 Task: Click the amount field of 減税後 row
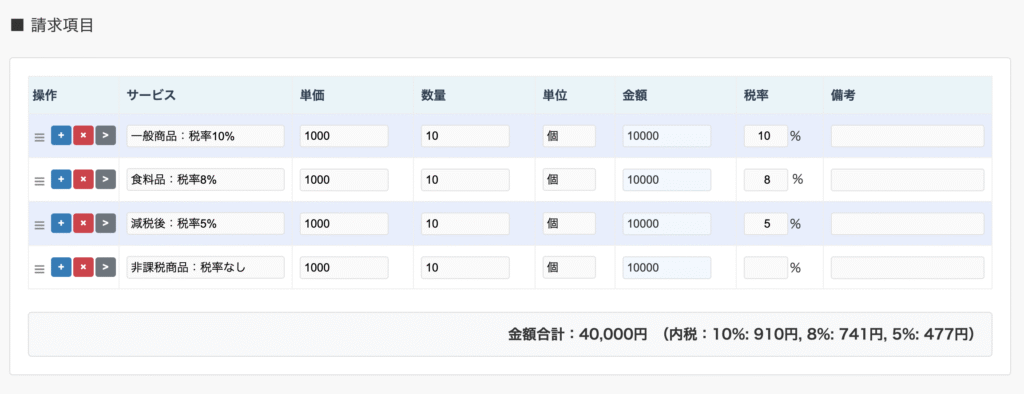667,223
